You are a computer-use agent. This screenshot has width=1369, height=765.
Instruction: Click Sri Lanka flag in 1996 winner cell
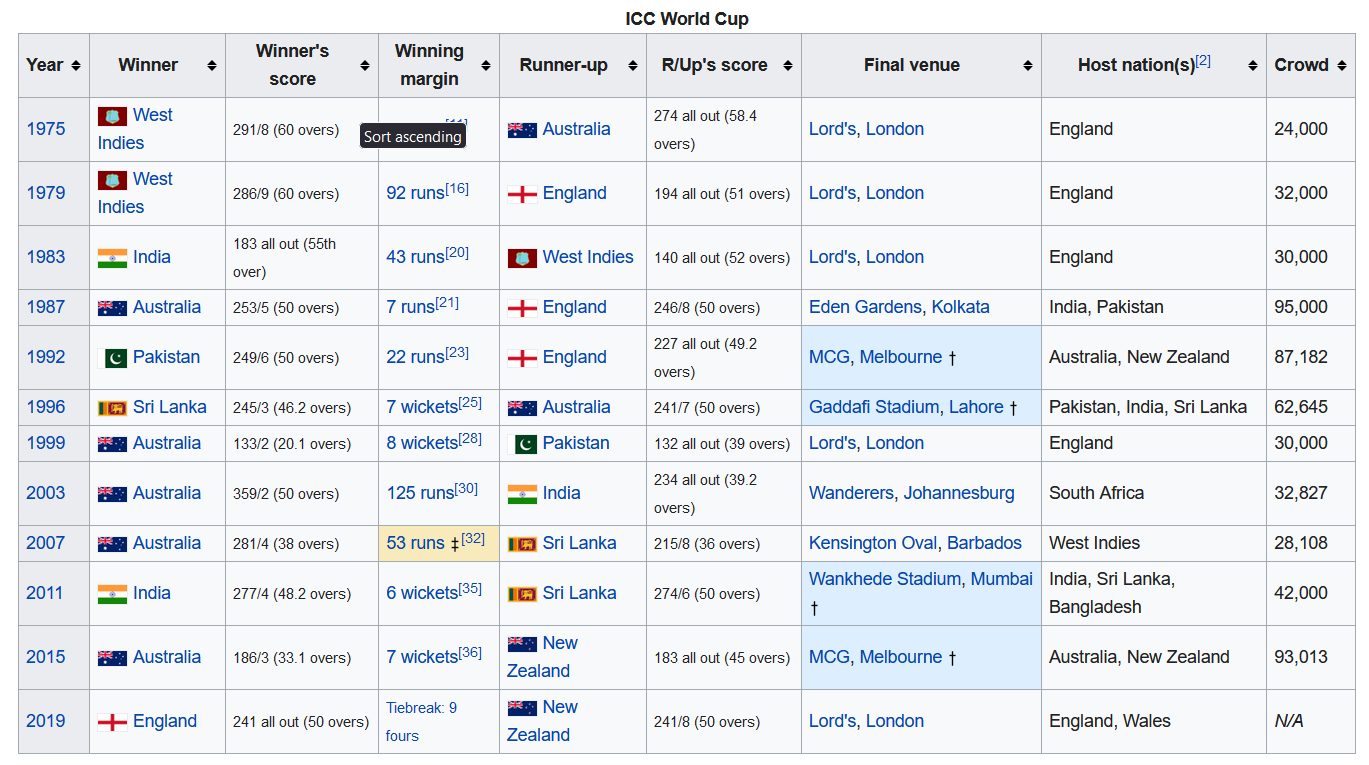(x=112, y=408)
